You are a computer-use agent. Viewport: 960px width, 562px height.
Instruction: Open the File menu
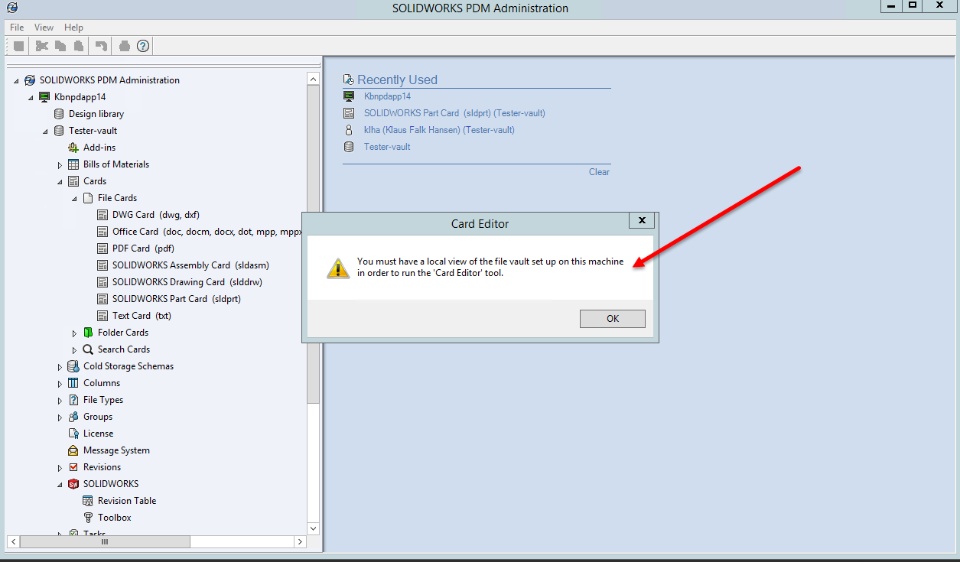tap(17, 28)
